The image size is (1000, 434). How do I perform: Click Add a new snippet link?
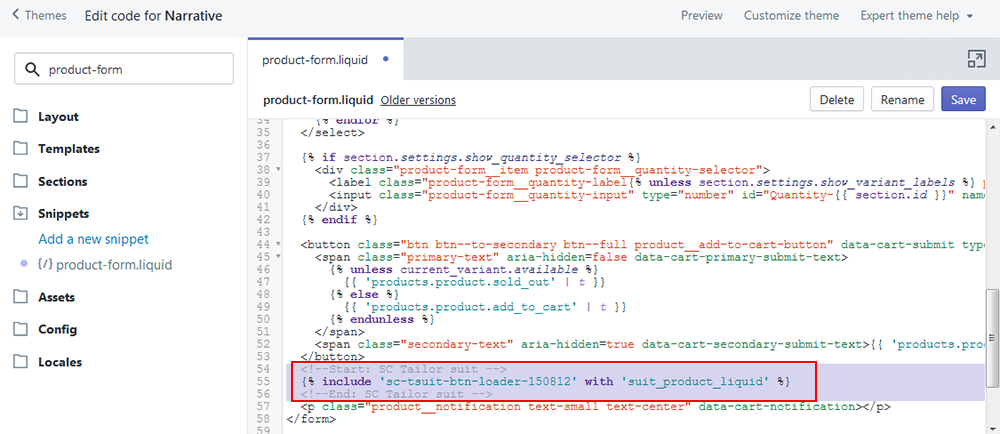click(93, 239)
